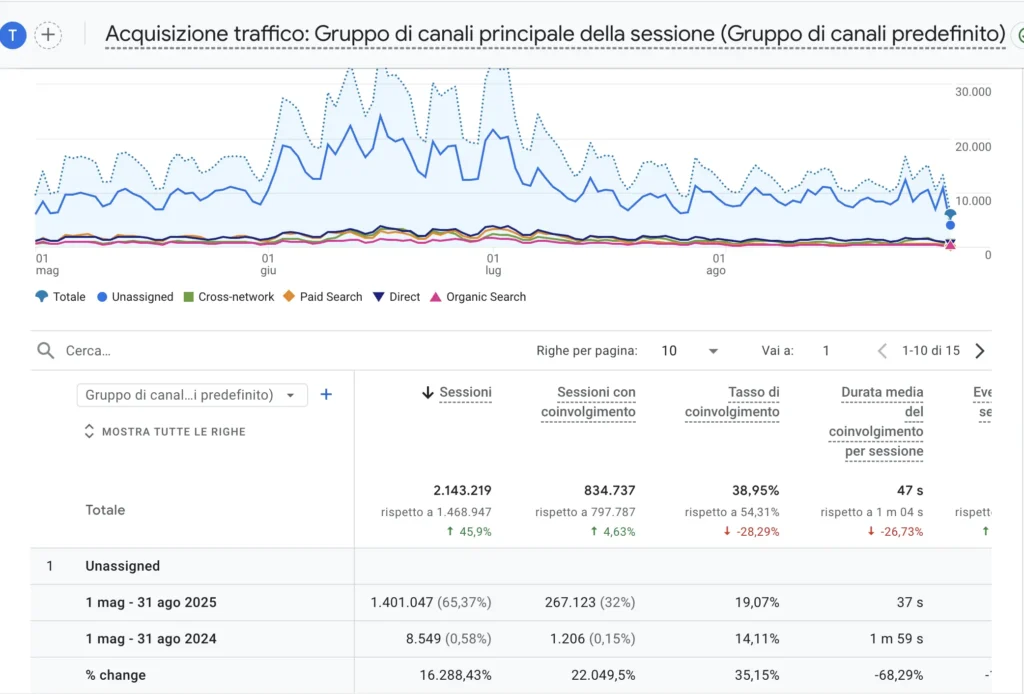Click the Unassigned row label
1024x694 pixels.
pos(122,566)
